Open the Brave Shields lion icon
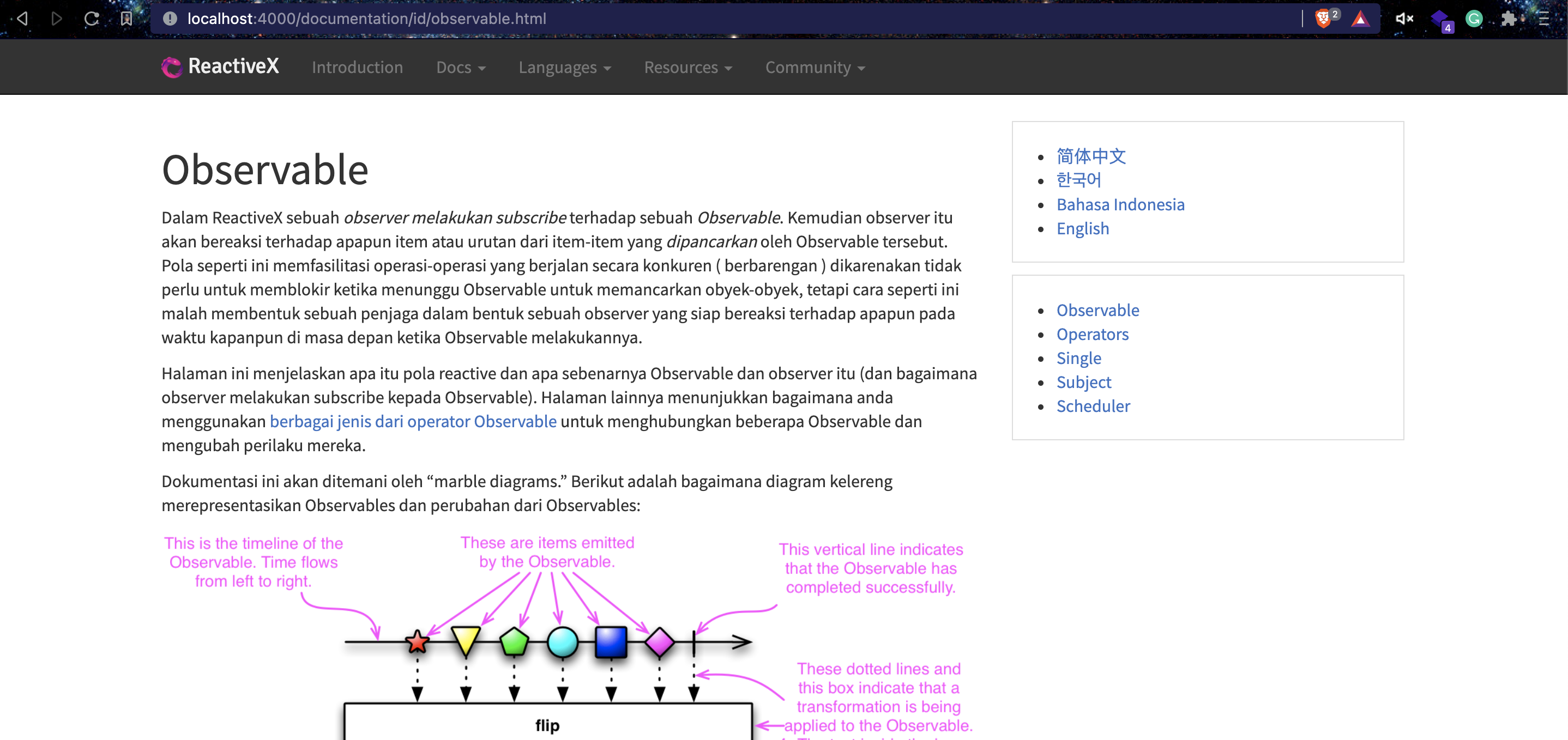This screenshot has width=1568, height=740. 1324,19
